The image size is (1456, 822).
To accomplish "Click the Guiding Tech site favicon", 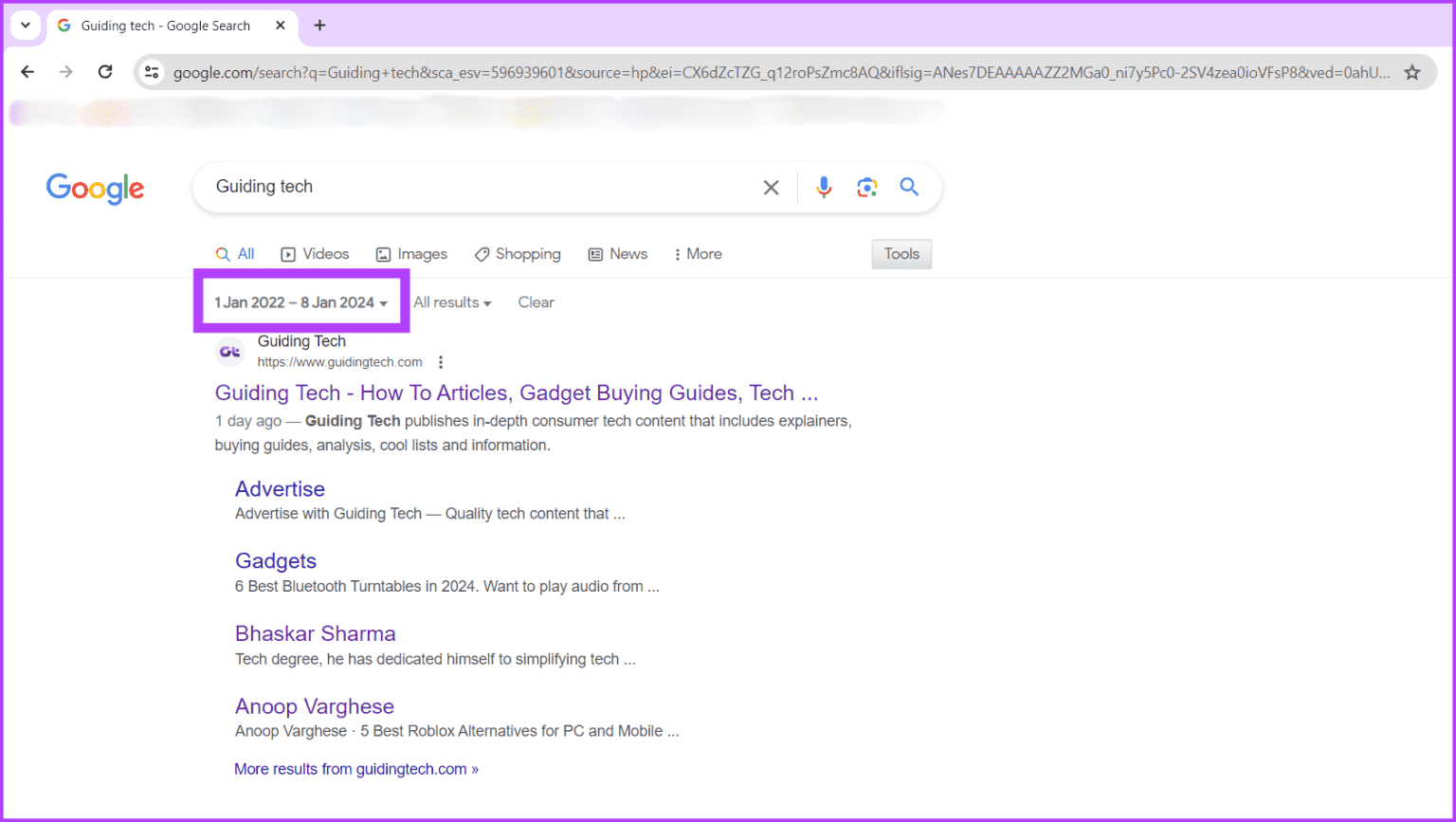I will tap(229, 352).
